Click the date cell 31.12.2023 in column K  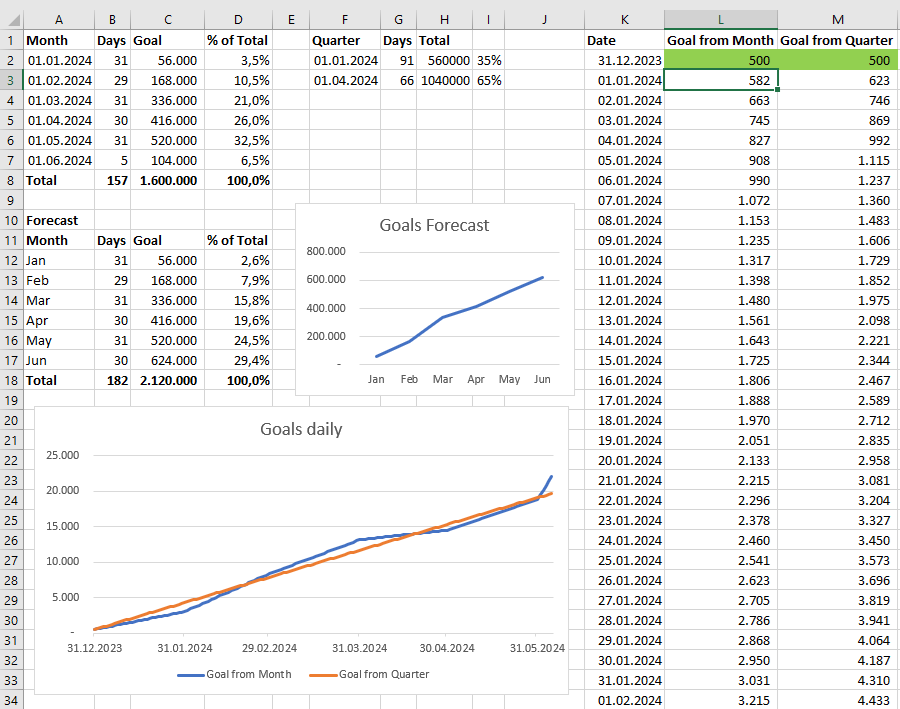624,60
